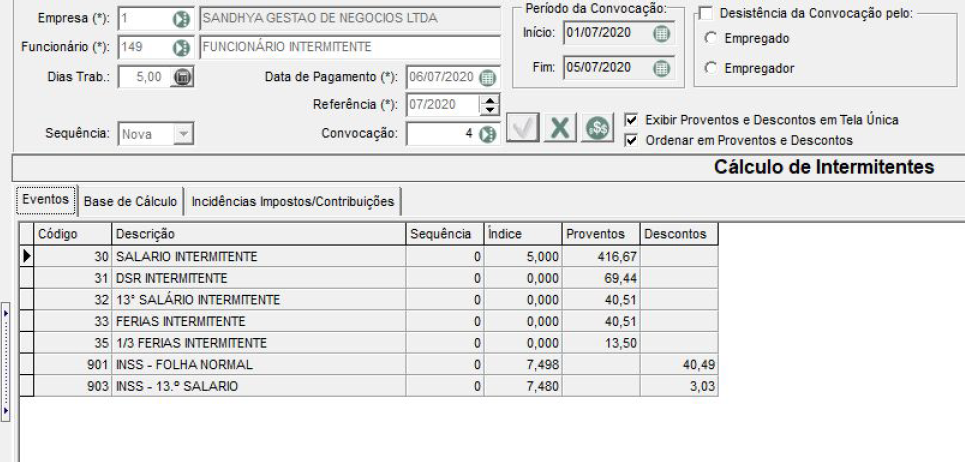Image resolution: width=967 pixels, height=462 pixels.
Task: Open calendar icon for Início date
Action: 661,34
